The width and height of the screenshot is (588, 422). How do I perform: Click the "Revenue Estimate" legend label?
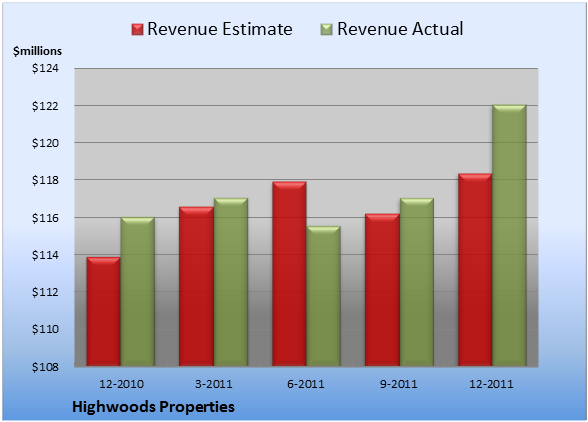220,29
